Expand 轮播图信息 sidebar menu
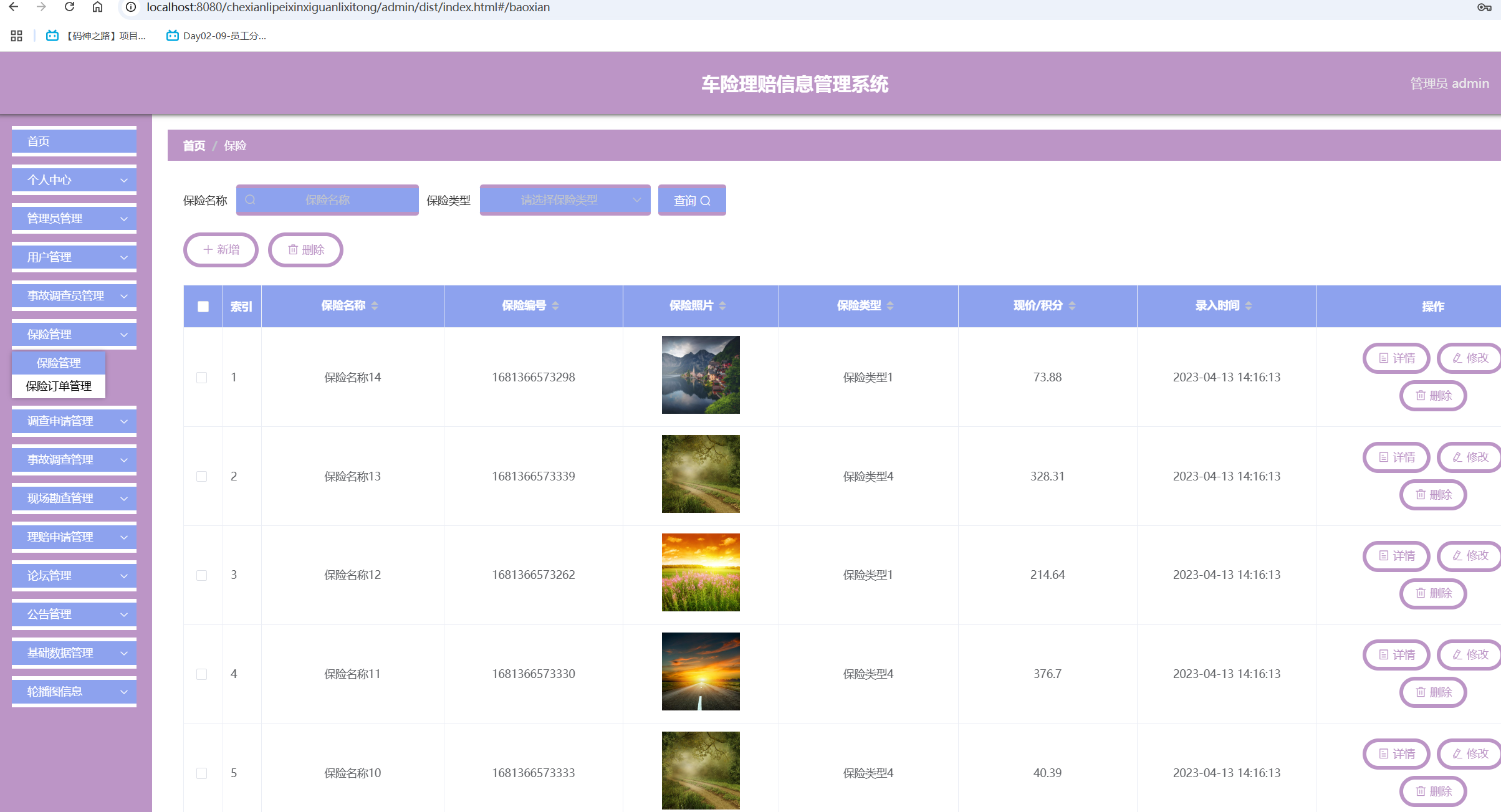 [x=74, y=692]
